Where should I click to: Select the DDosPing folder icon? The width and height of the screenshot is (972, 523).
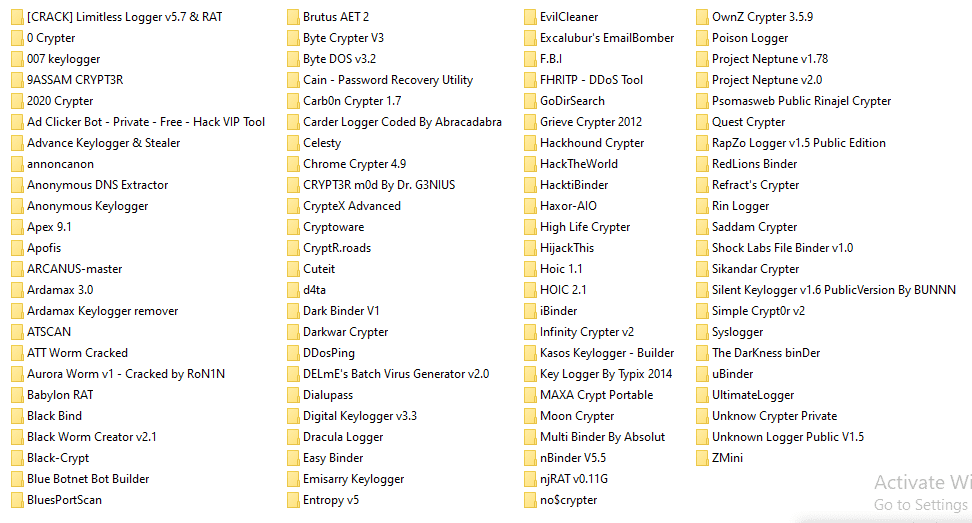tap(293, 353)
